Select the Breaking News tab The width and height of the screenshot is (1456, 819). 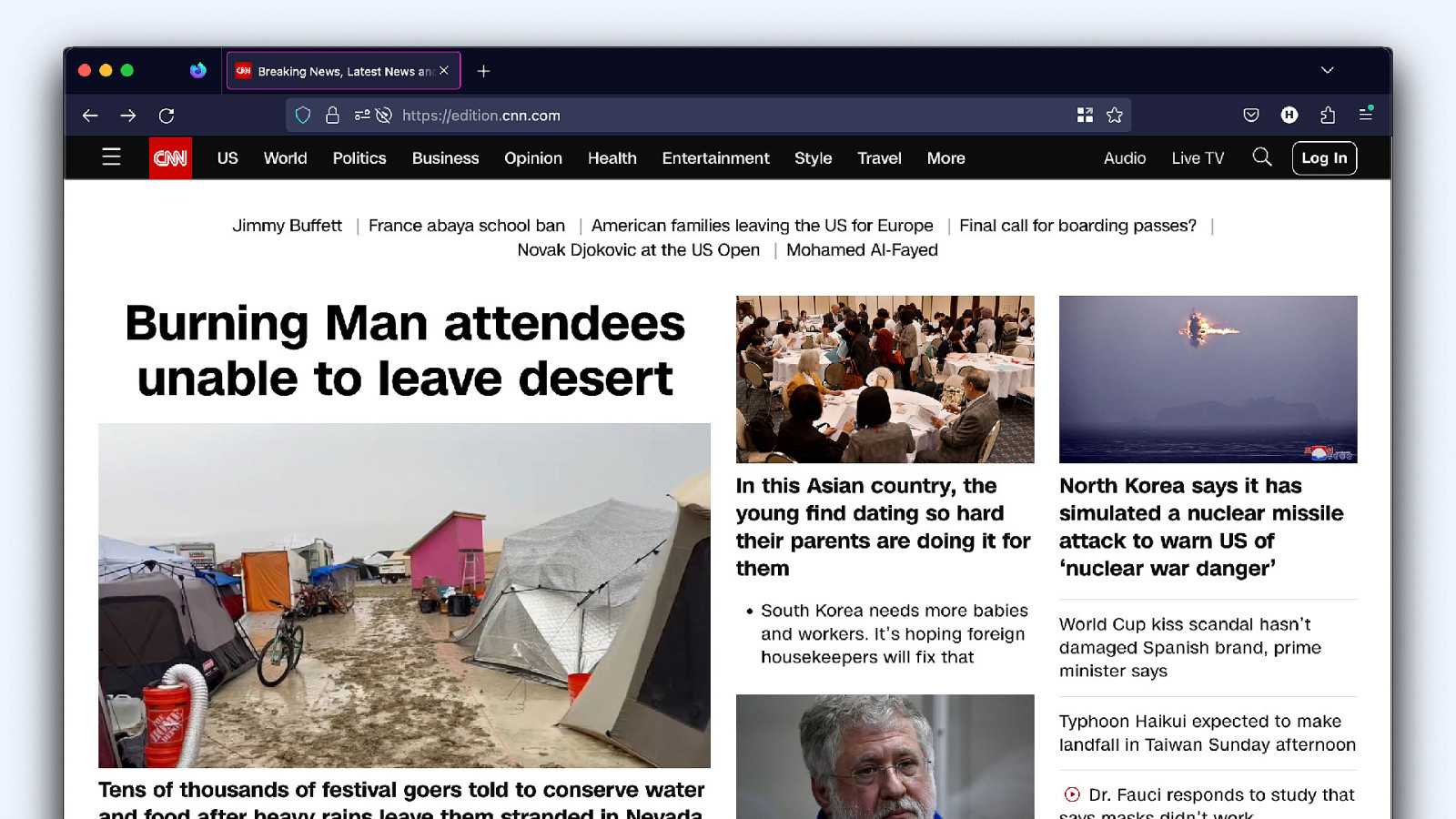344,71
